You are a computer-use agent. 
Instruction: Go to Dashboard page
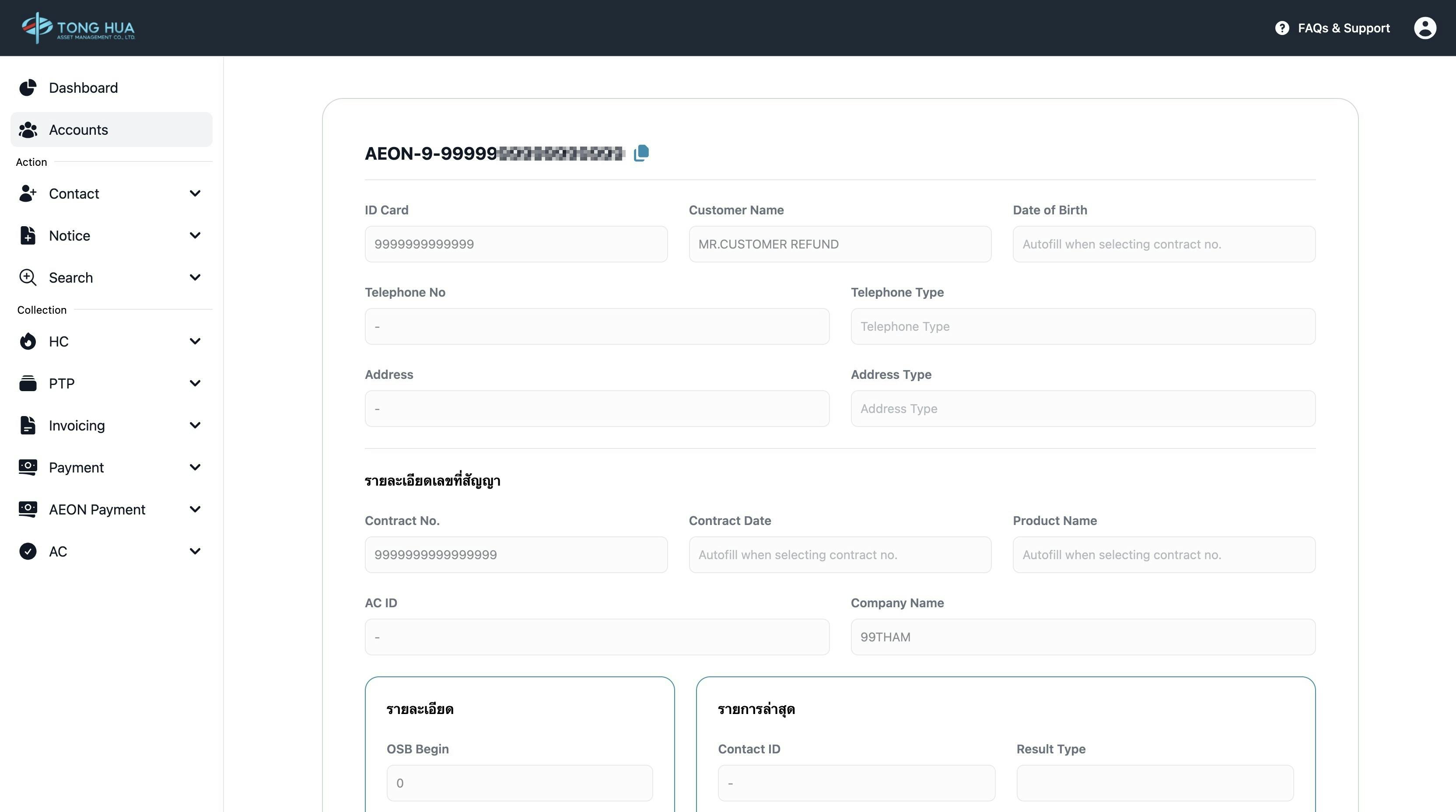coord(83,87)
